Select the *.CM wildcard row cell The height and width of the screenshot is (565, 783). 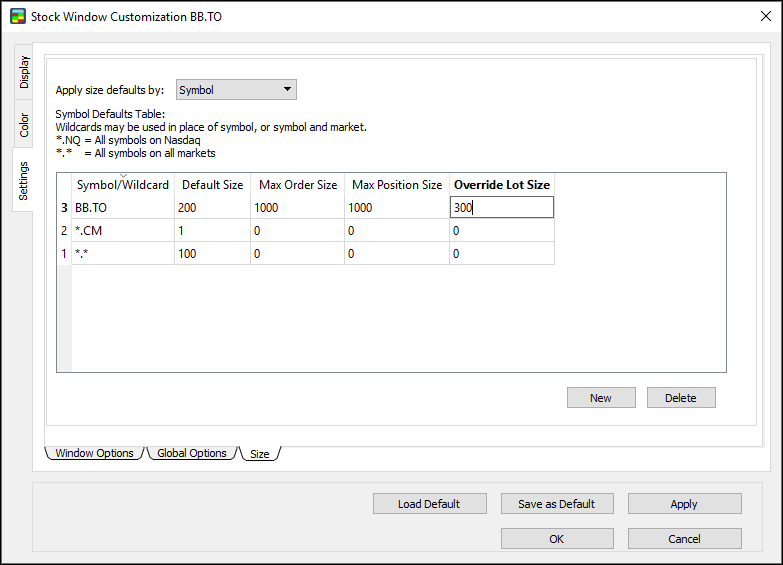[x=123, y=231]
